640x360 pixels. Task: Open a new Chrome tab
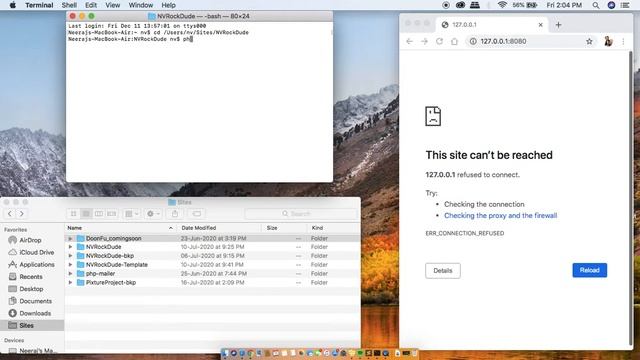558,24
